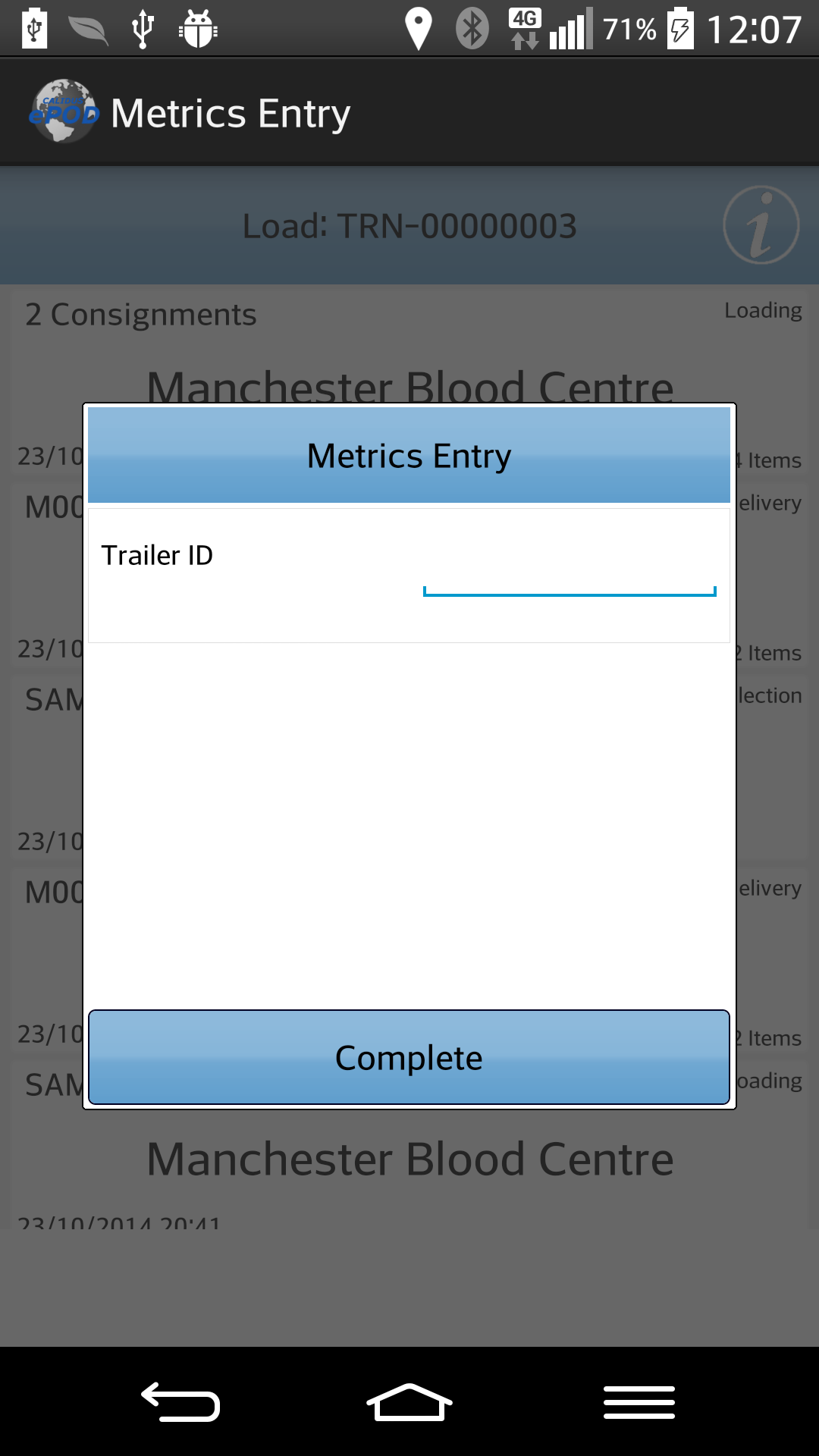
Task: Tap the debug bug status icon
Action: 198,29
